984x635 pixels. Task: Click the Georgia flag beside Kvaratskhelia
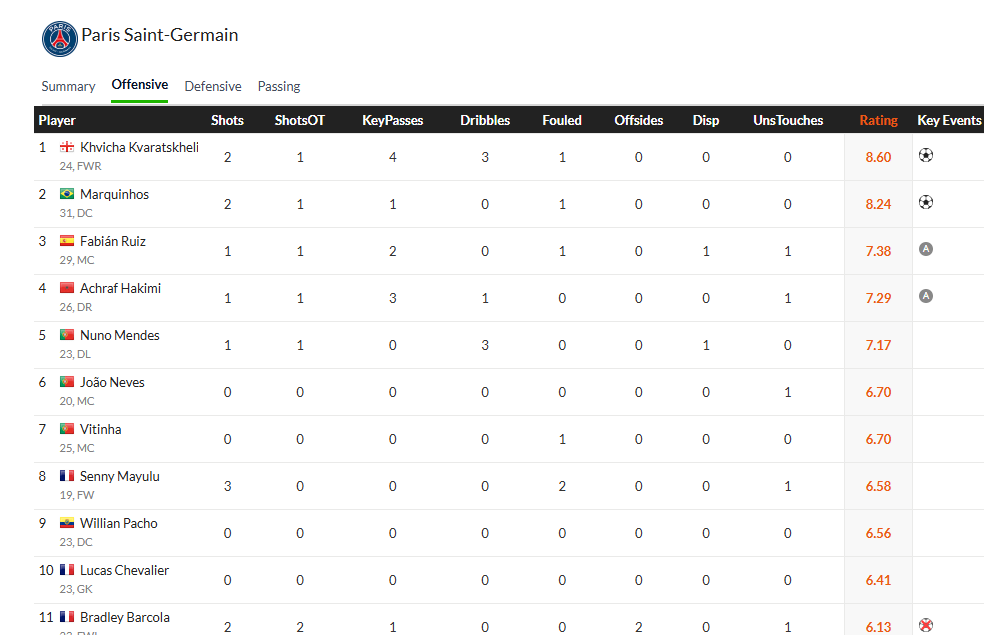coord(67,147)
